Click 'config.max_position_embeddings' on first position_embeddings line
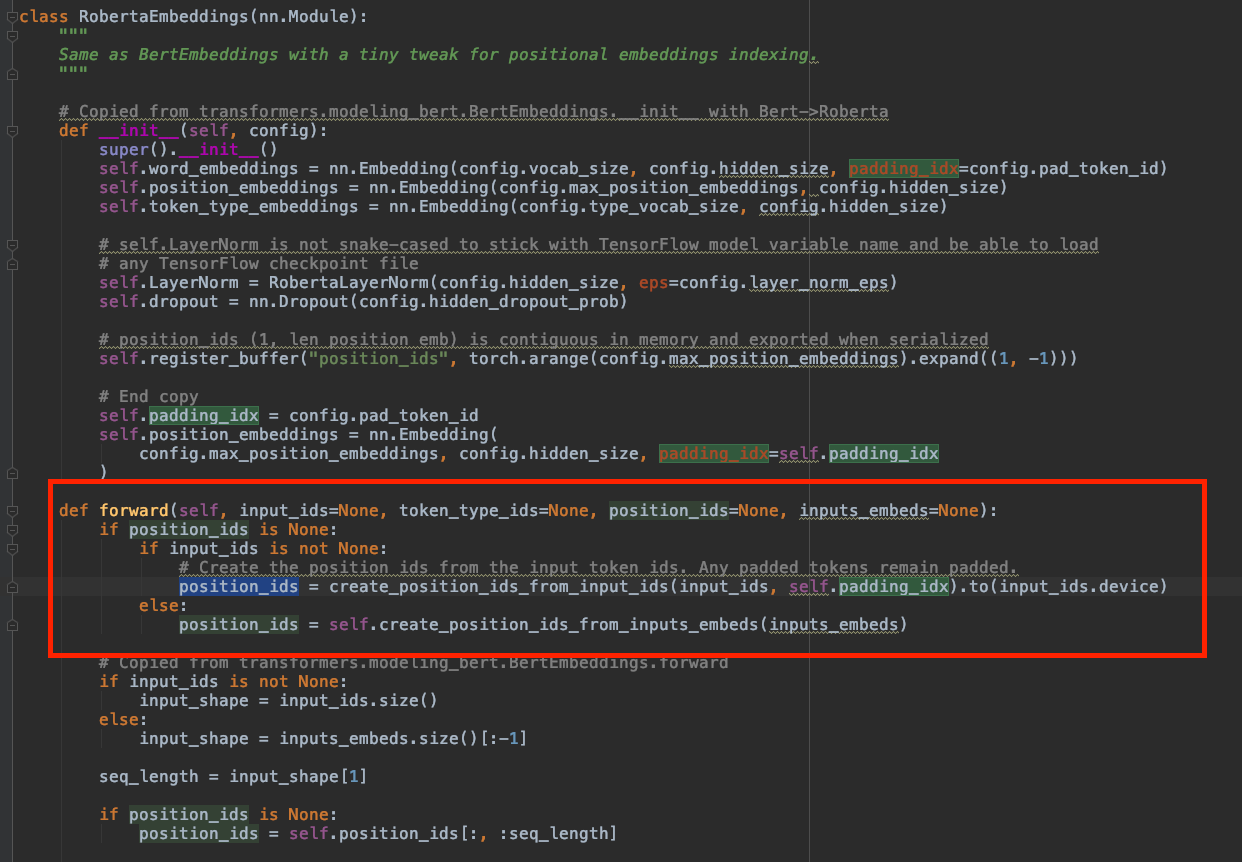 664,188
